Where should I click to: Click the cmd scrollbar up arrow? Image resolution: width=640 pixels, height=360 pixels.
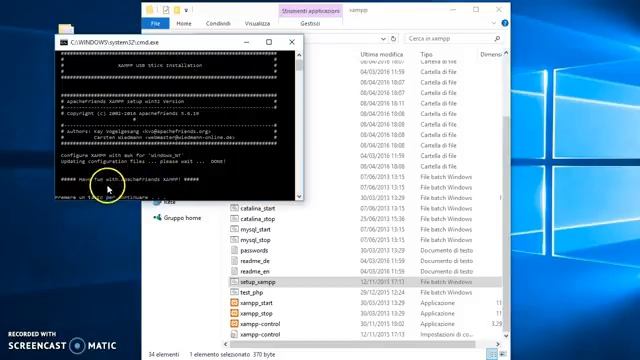(299, 55)
